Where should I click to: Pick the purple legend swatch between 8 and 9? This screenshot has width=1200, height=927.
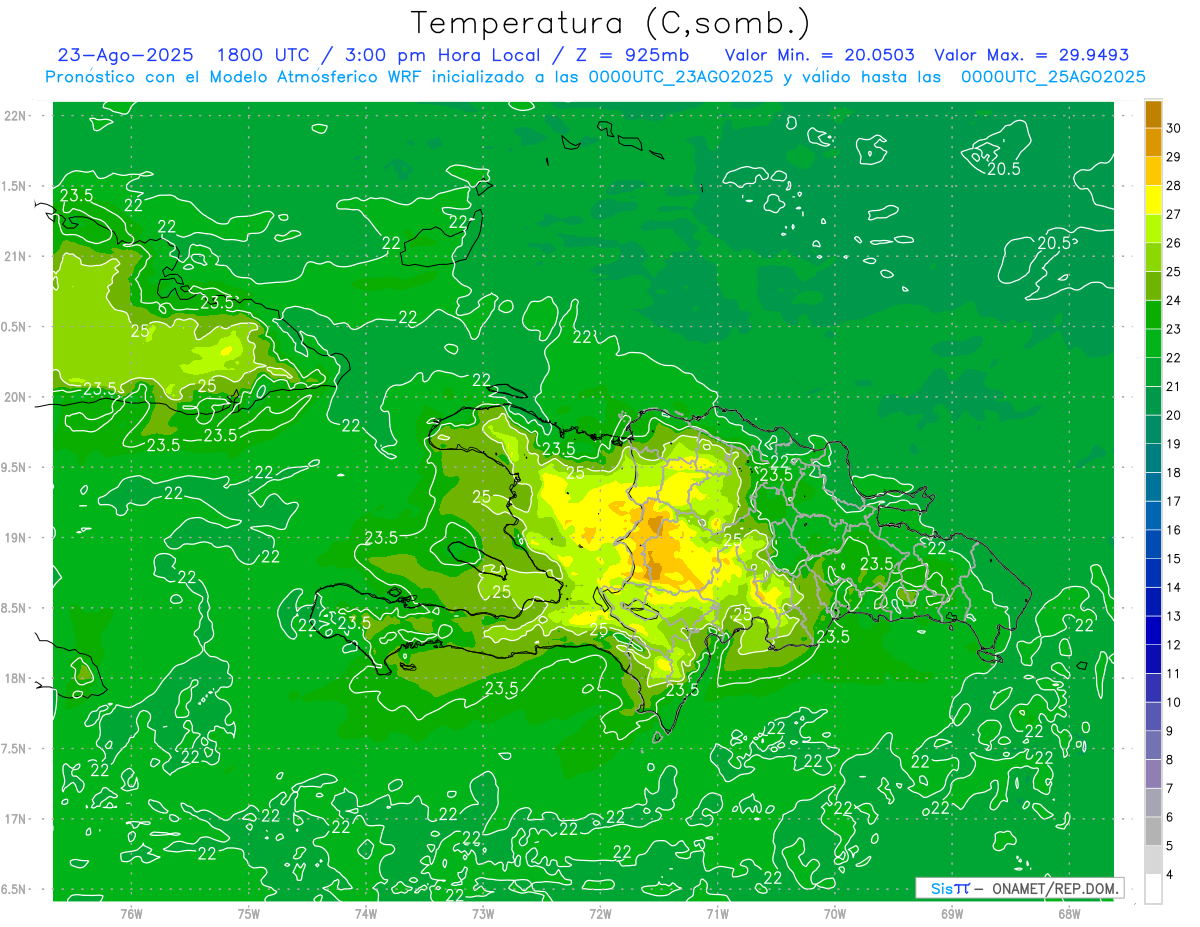click(1153, 745)
